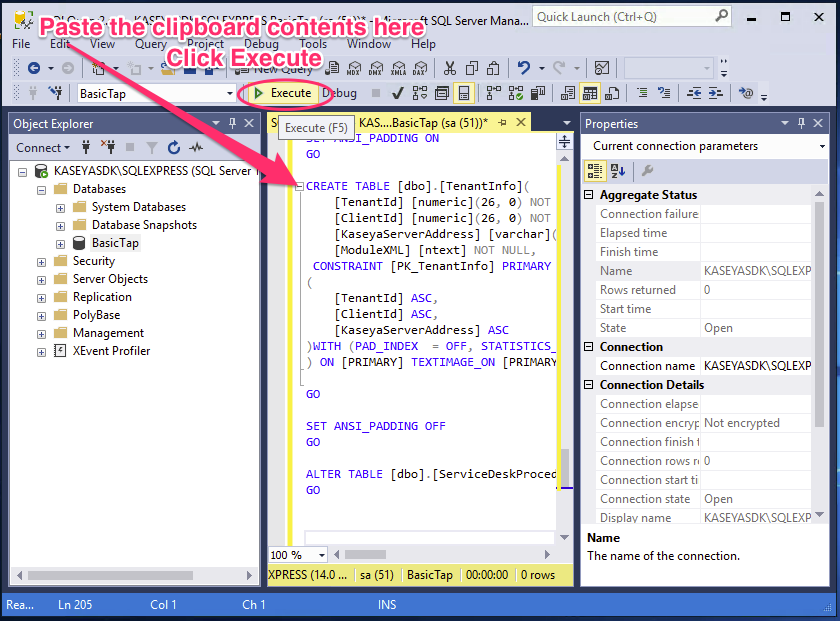This screenshot has width=840, height=621.
Task: Click Comment Out Selected Lines icon
Action: pyautogui.click(x=642, y=94)
